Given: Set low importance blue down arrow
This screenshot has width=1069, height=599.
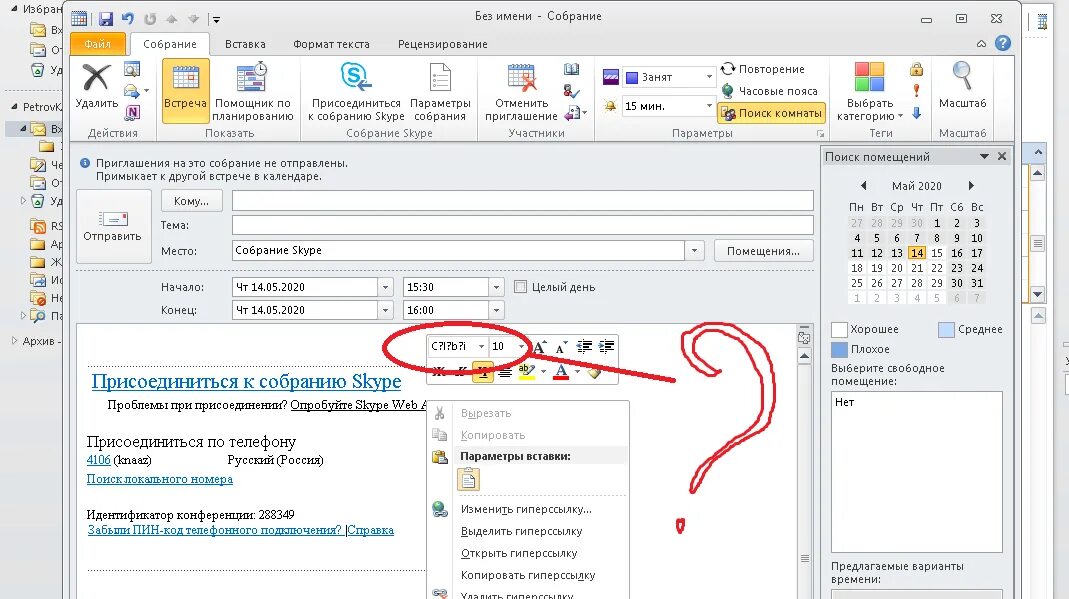Looking at the screenshot, I should [916, 112].
